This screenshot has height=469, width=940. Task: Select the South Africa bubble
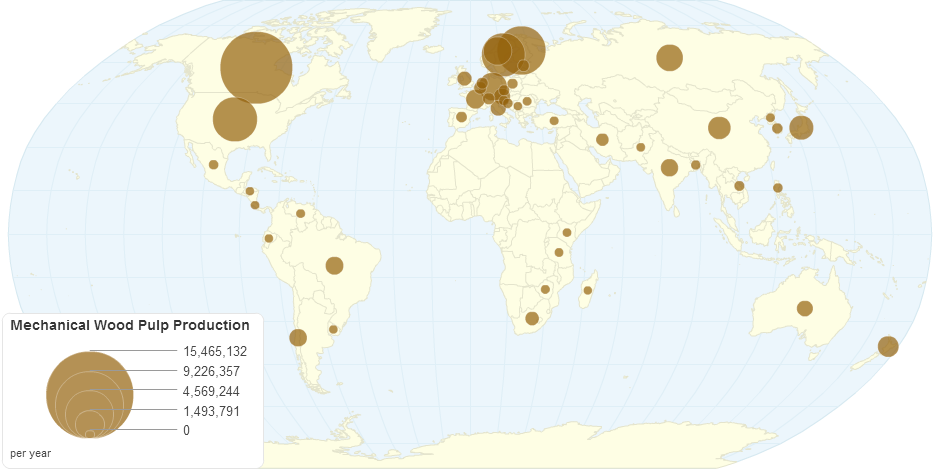pos(532,318)
